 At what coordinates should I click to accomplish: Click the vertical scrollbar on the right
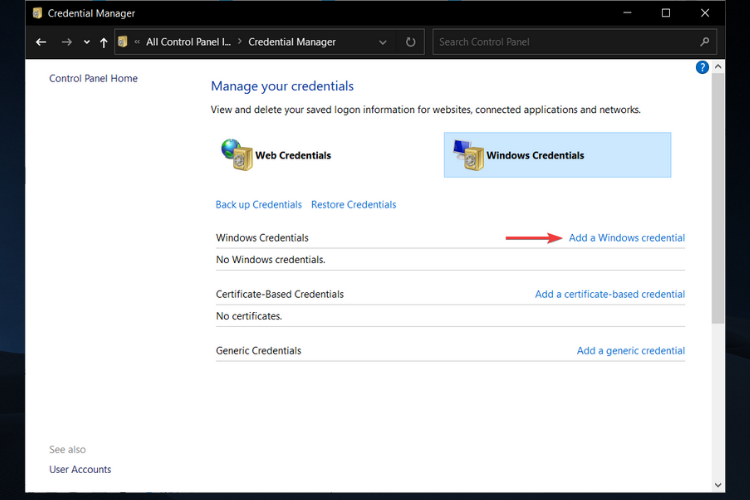pos(718,200)
